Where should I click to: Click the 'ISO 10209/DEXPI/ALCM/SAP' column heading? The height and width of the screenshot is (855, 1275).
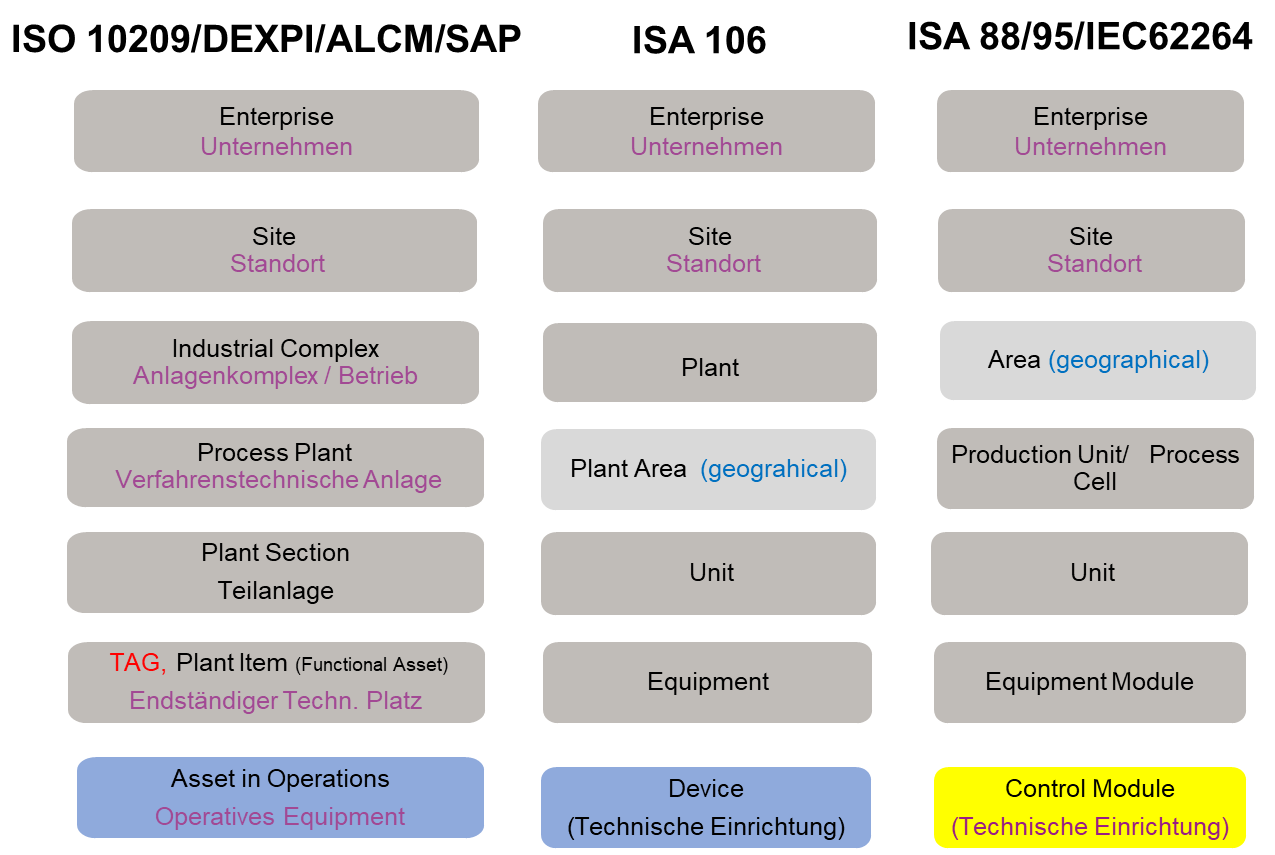tap(266, 39)
